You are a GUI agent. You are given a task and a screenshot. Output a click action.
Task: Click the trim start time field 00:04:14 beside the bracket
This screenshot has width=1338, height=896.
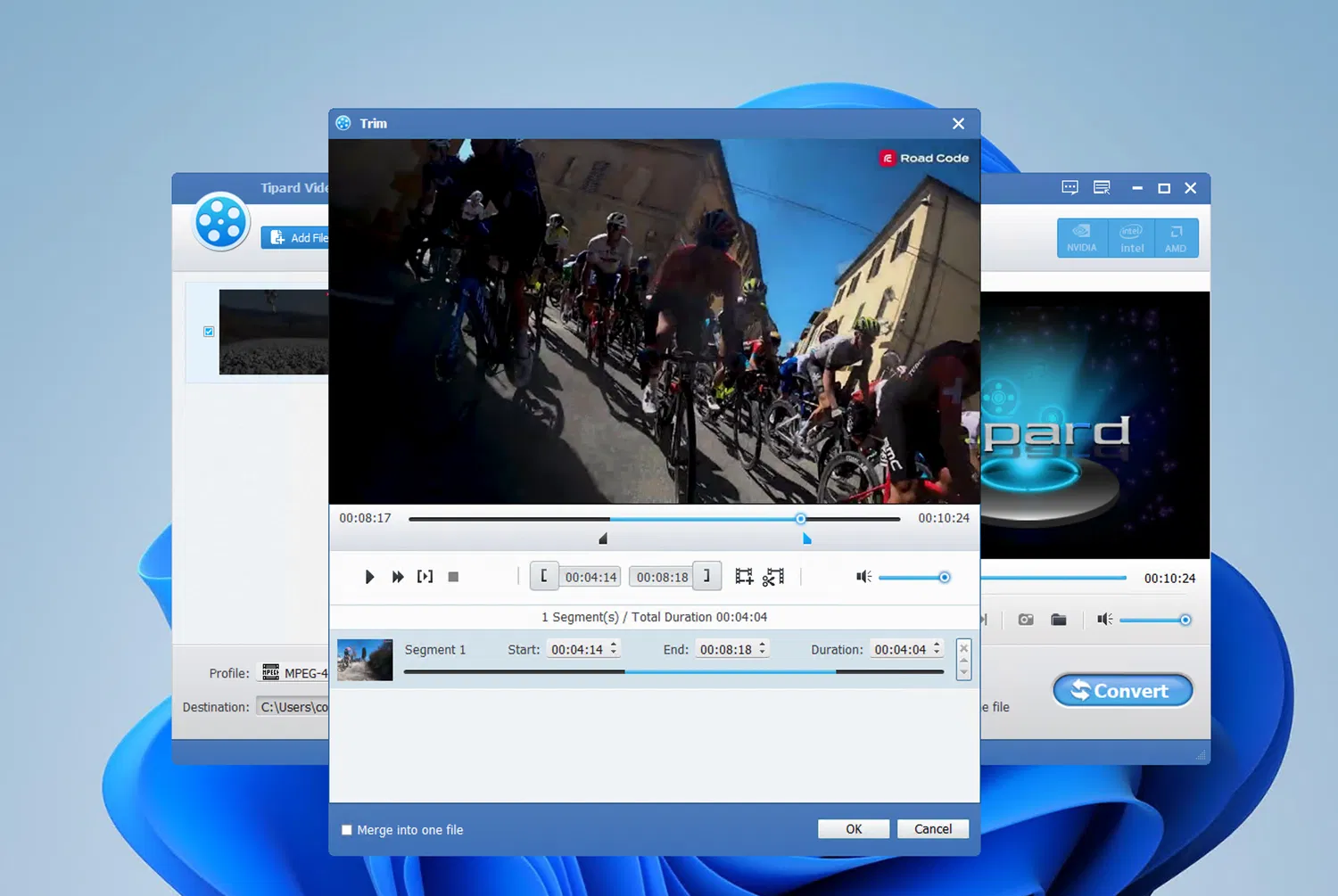click(591, 577)
